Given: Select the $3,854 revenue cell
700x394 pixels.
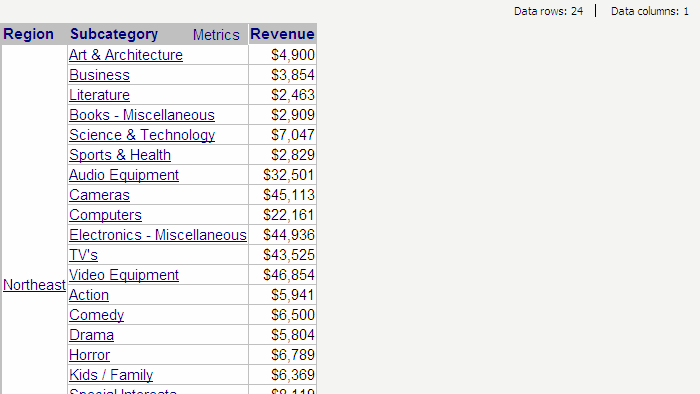Looking at the screenshot, I should coord(282,75).
